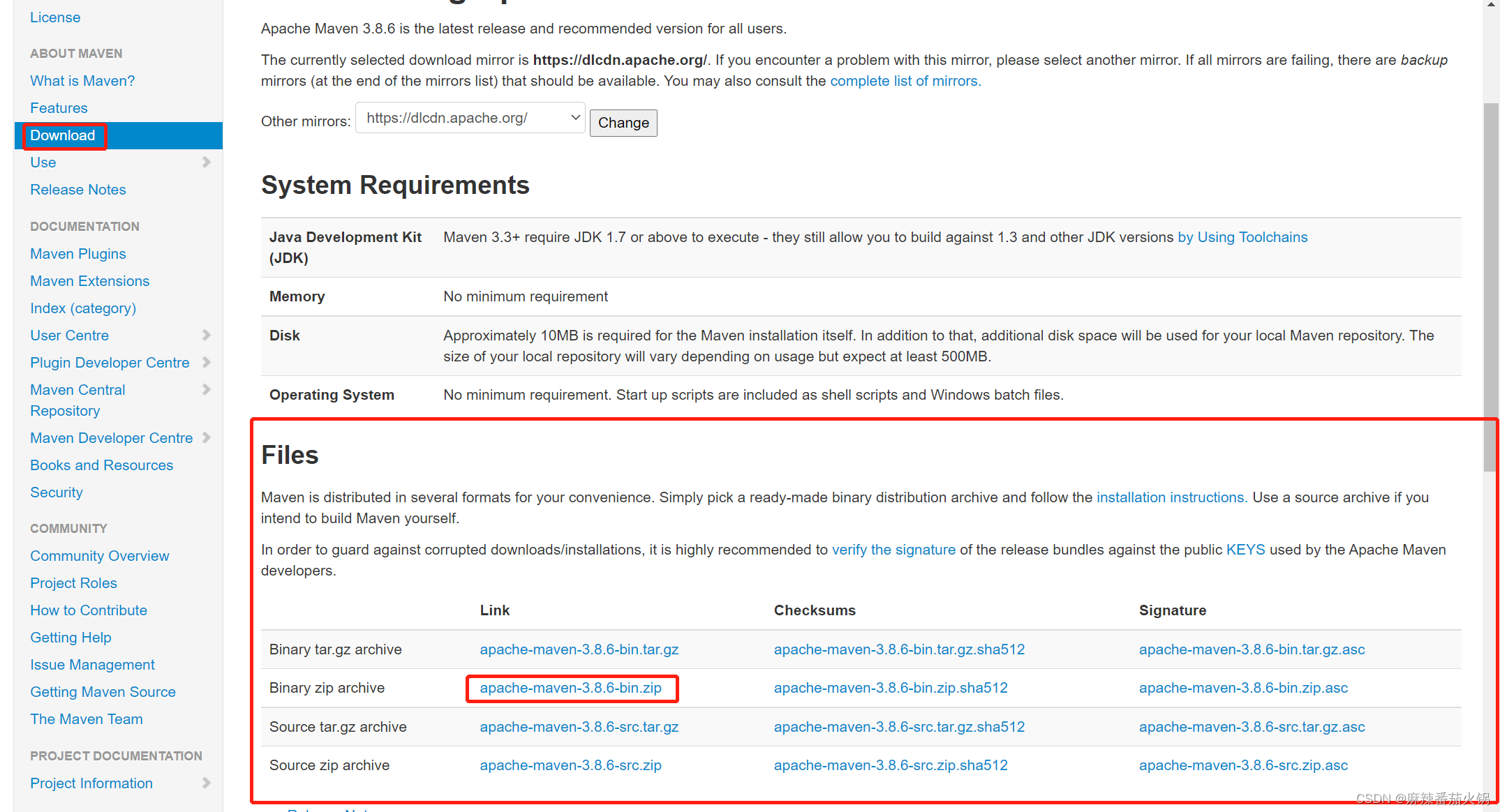Expand the User Centre chevron
1500x812 pixels.
[x=206, y=335]
